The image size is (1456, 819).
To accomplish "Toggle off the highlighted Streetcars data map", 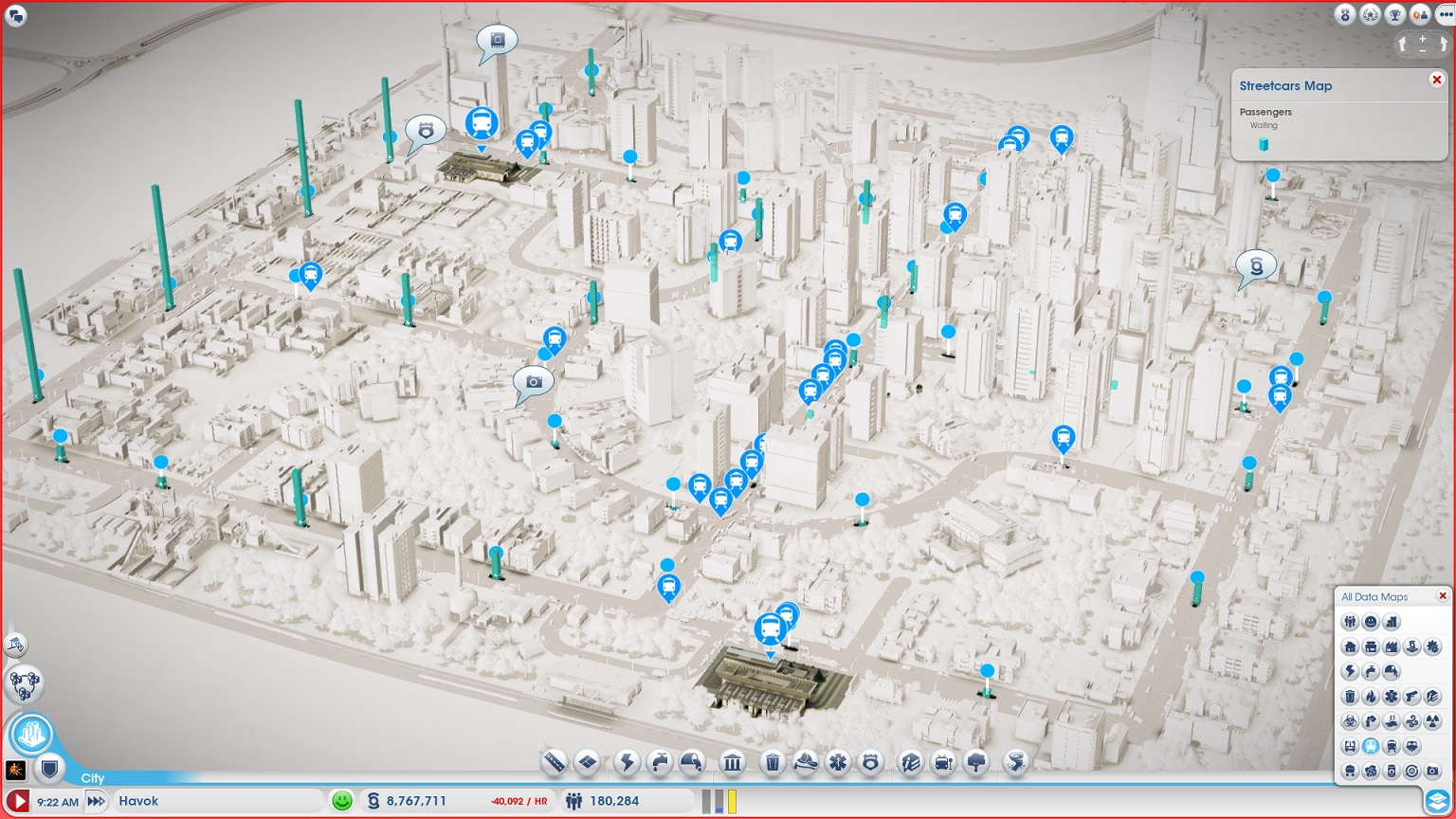I will pos(1371,745).
